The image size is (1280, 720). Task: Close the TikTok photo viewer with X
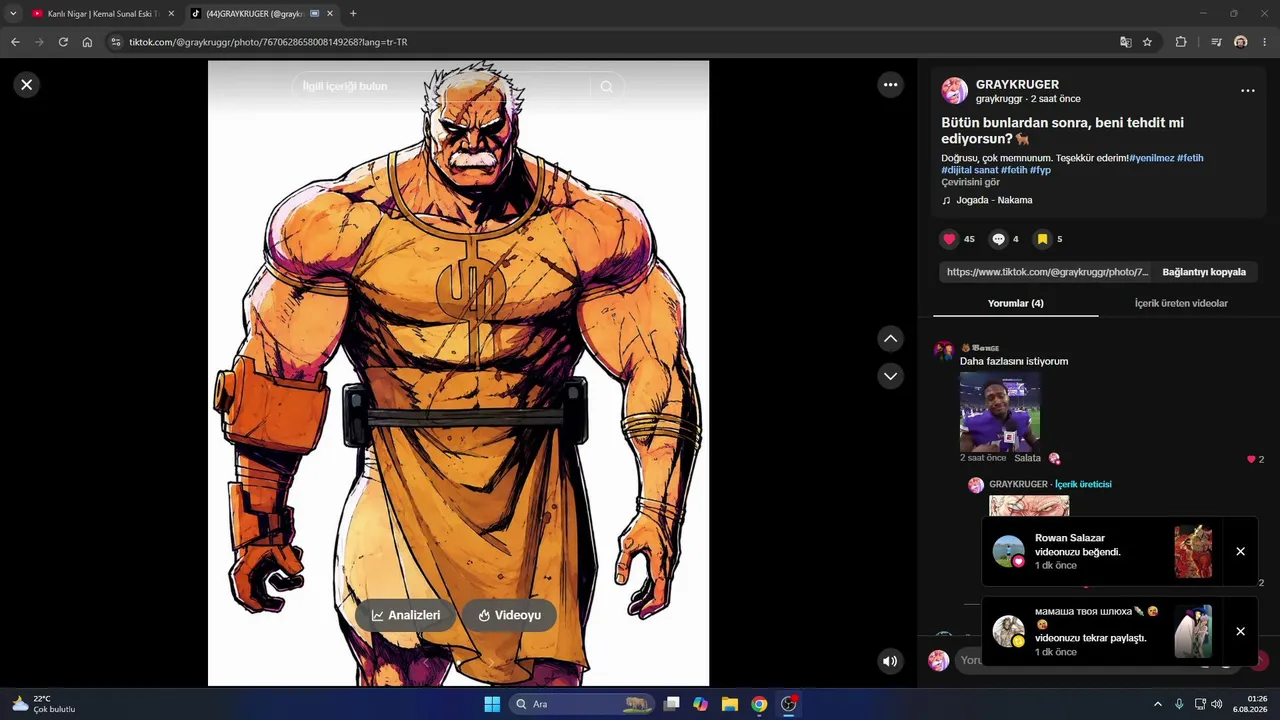click(x=27, y=85)
